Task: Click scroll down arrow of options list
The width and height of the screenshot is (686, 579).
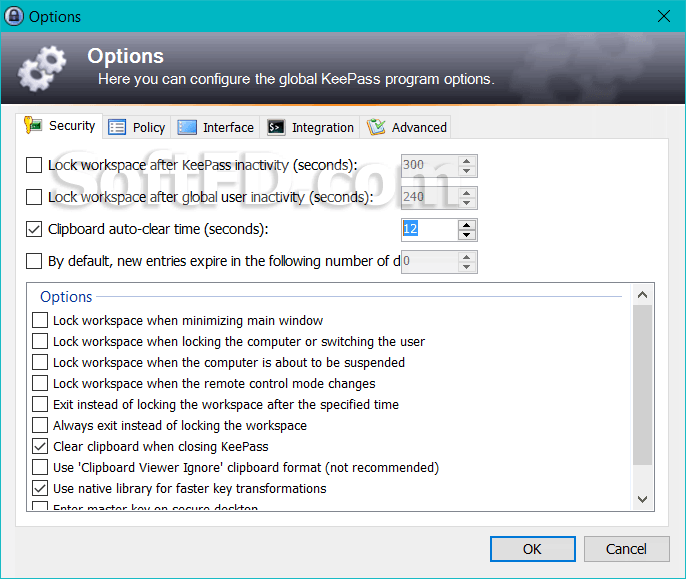Action: 642,499
